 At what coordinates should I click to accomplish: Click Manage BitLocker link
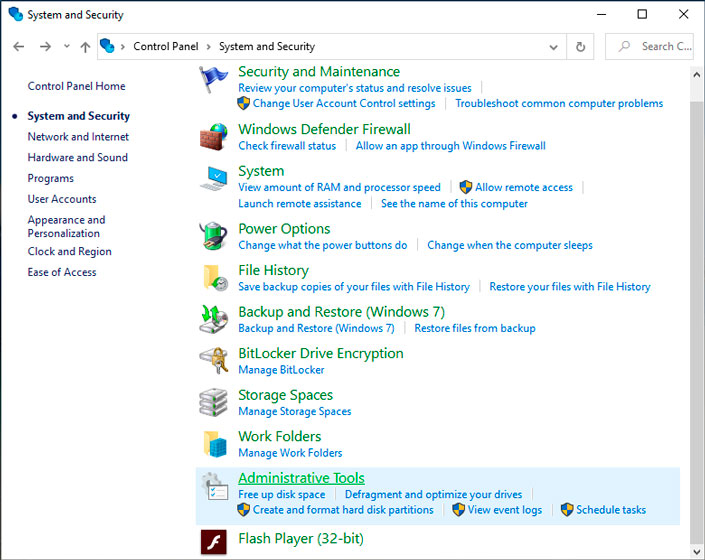[x=281, y=370]
